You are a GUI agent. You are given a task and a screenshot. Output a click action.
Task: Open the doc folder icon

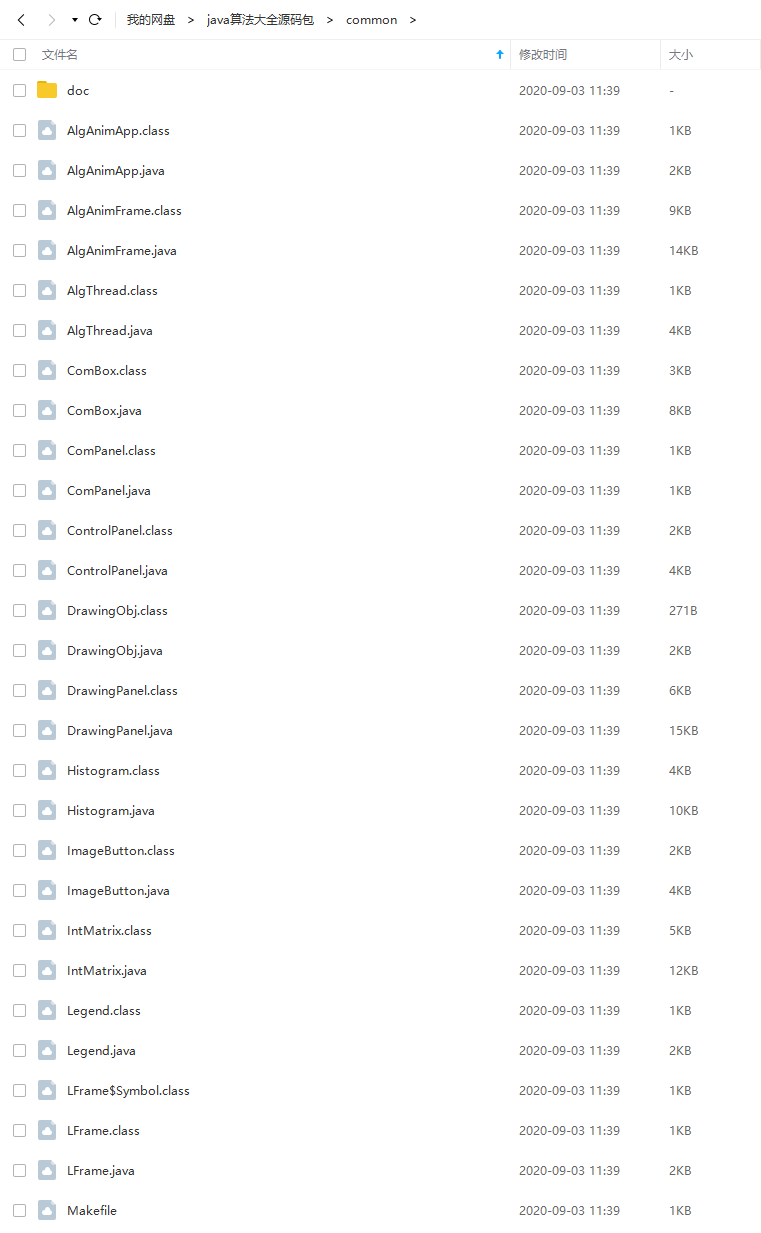[x=47, y=90]
